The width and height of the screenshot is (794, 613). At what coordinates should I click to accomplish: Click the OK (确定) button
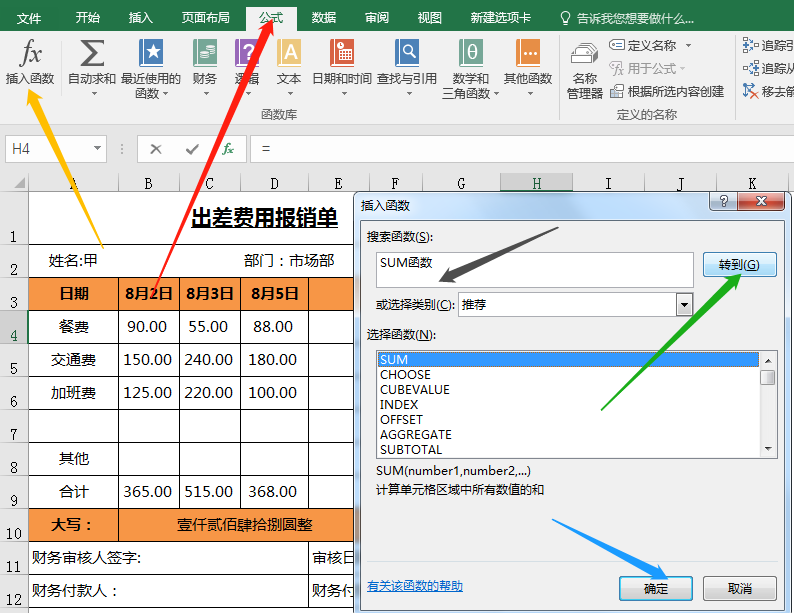click(656, 589)
